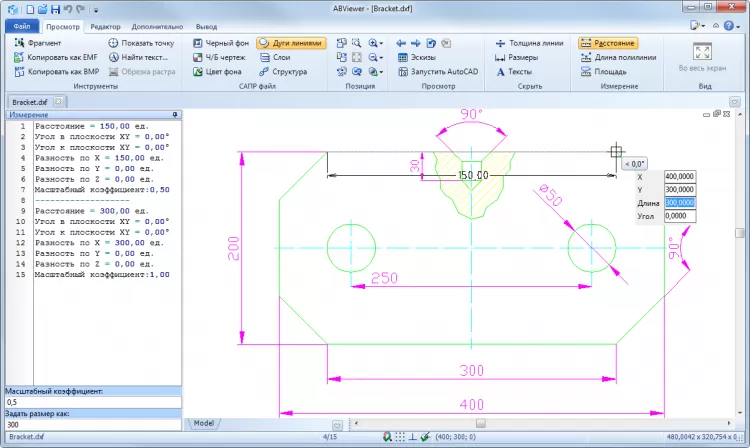Open Цвет фона color picker
The image size is (750, 448).
217,72
